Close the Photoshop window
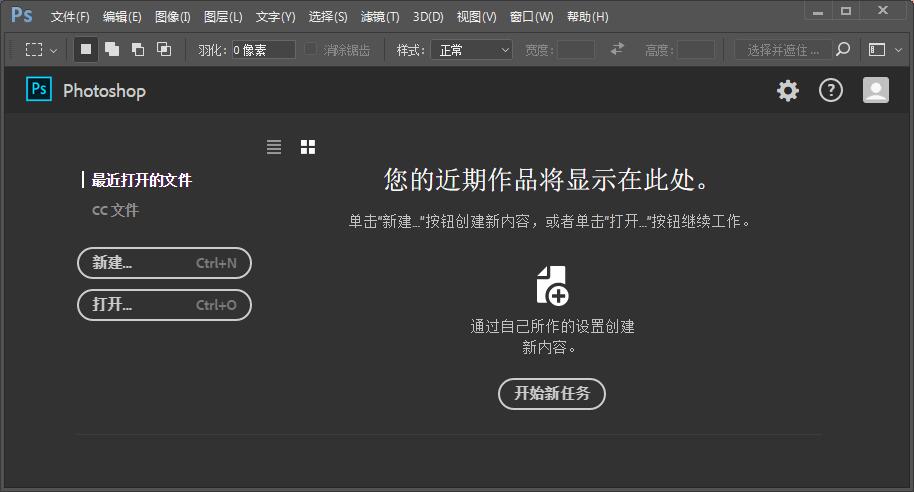 (883, 11)
